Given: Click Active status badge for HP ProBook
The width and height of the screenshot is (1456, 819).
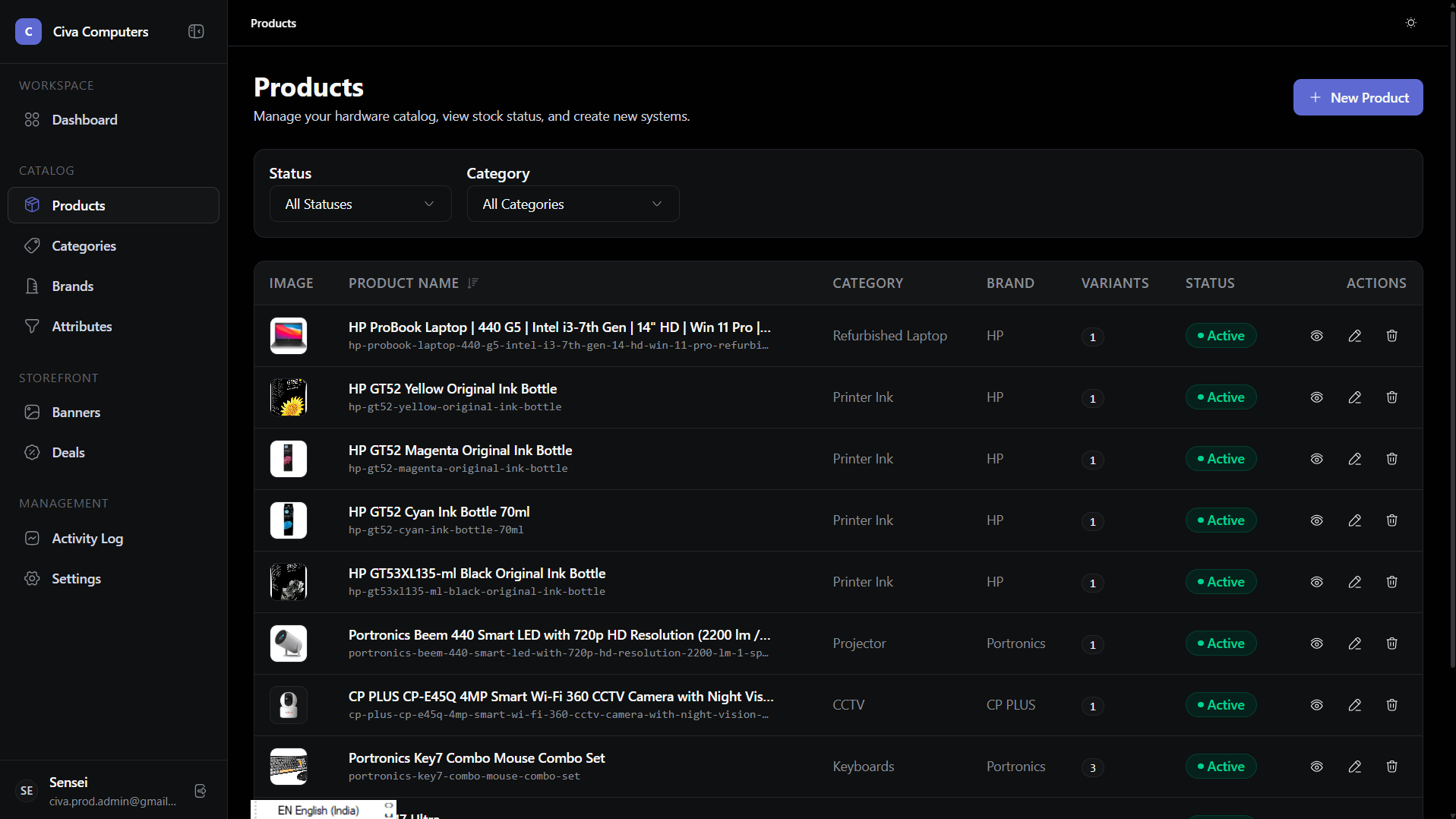Looking at the screenshot, I should pyautogui.click(x=1221, y=336).
